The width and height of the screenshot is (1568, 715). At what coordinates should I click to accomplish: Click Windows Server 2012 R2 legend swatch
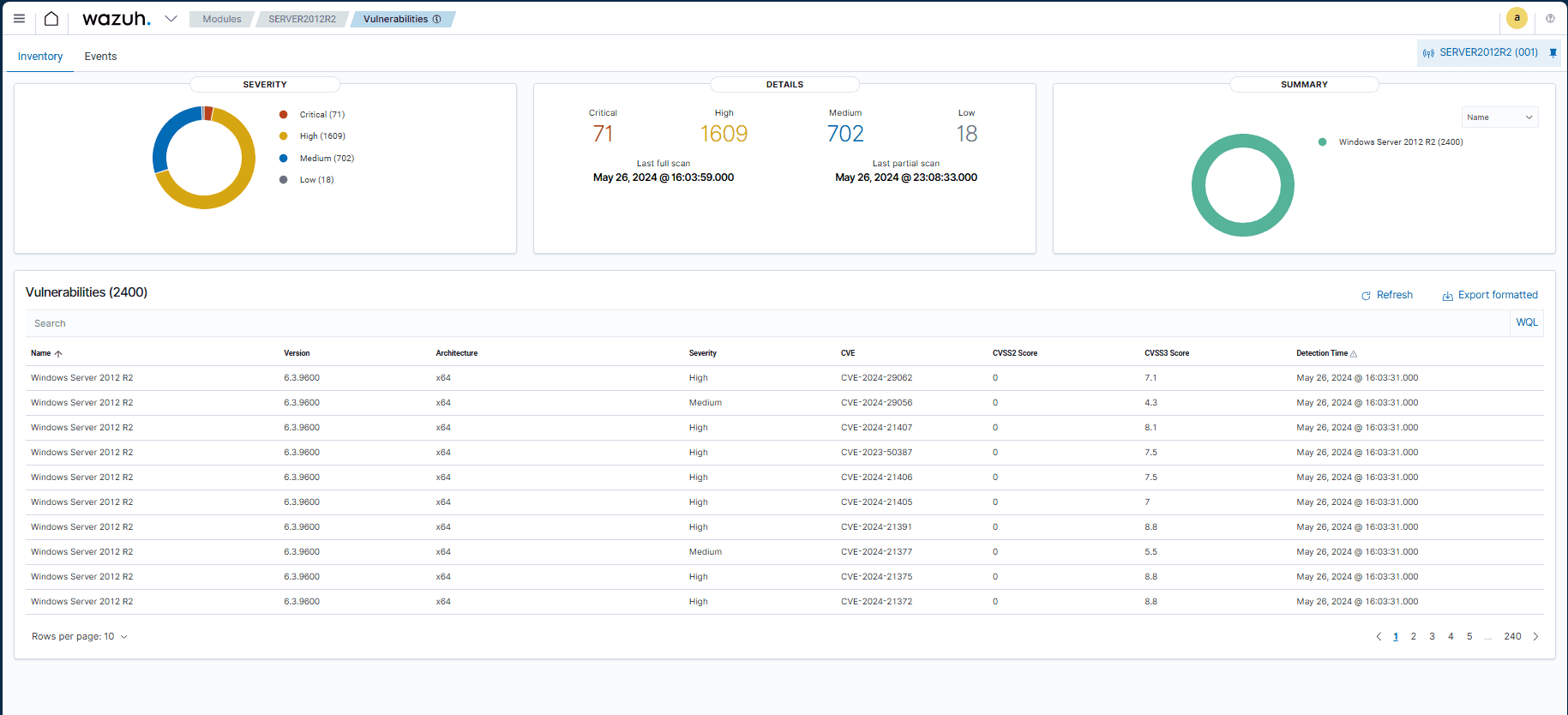tap(1323, 142)
